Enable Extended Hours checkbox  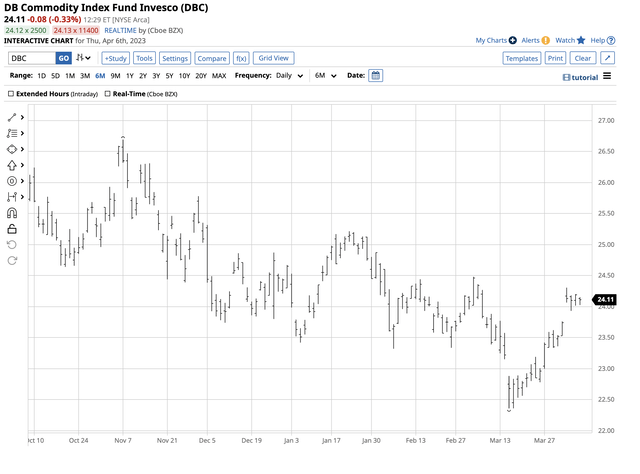tap(11, 94)
